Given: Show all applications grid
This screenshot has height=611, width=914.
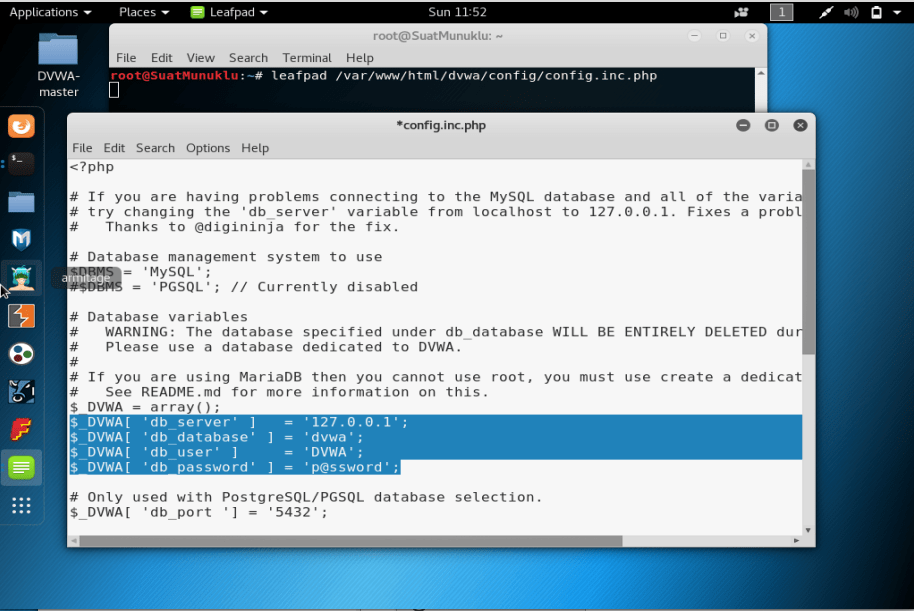Looking at the screenshot, I should tap(22, 505).
